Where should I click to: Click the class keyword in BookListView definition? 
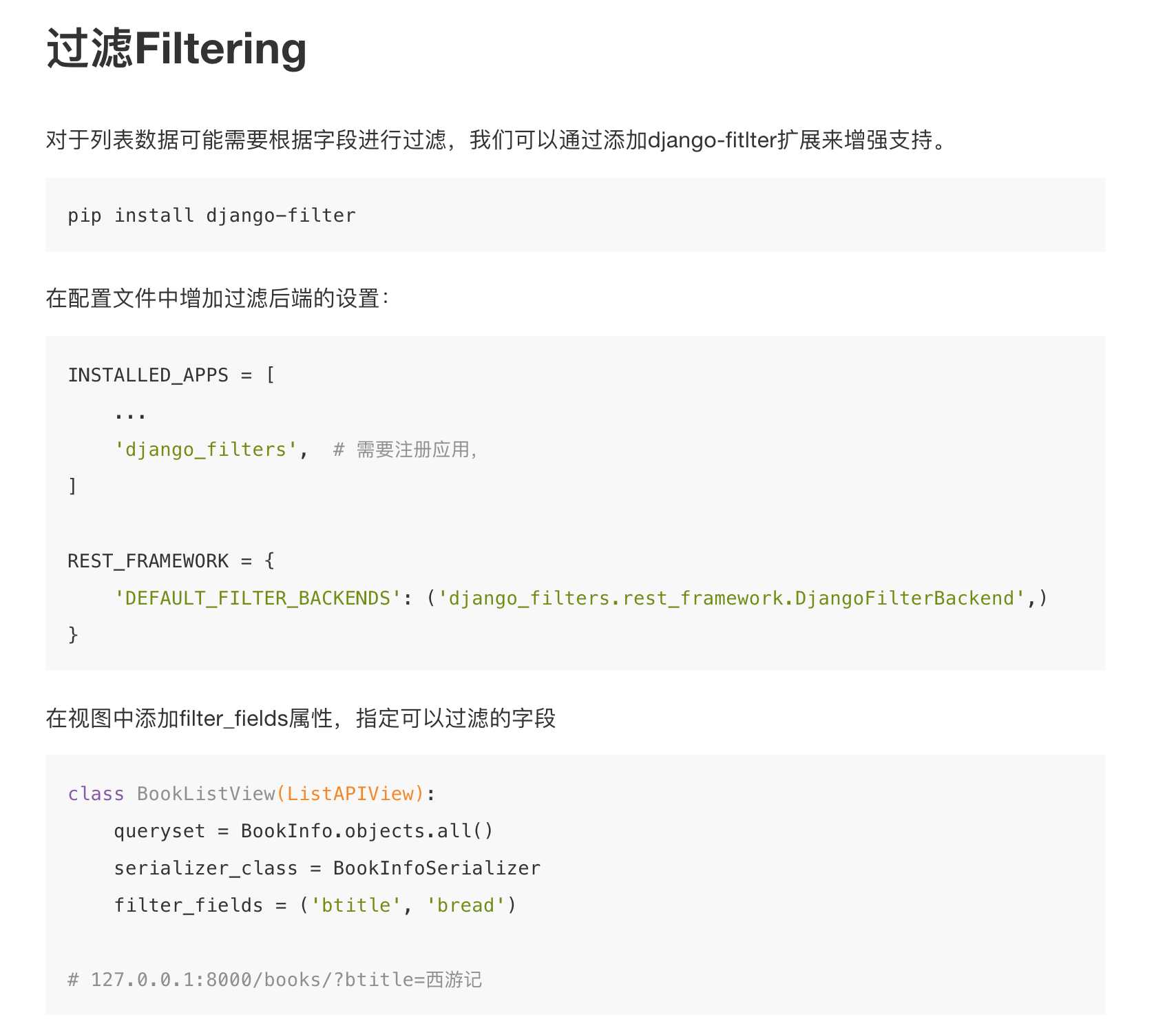tap(96, 794)
